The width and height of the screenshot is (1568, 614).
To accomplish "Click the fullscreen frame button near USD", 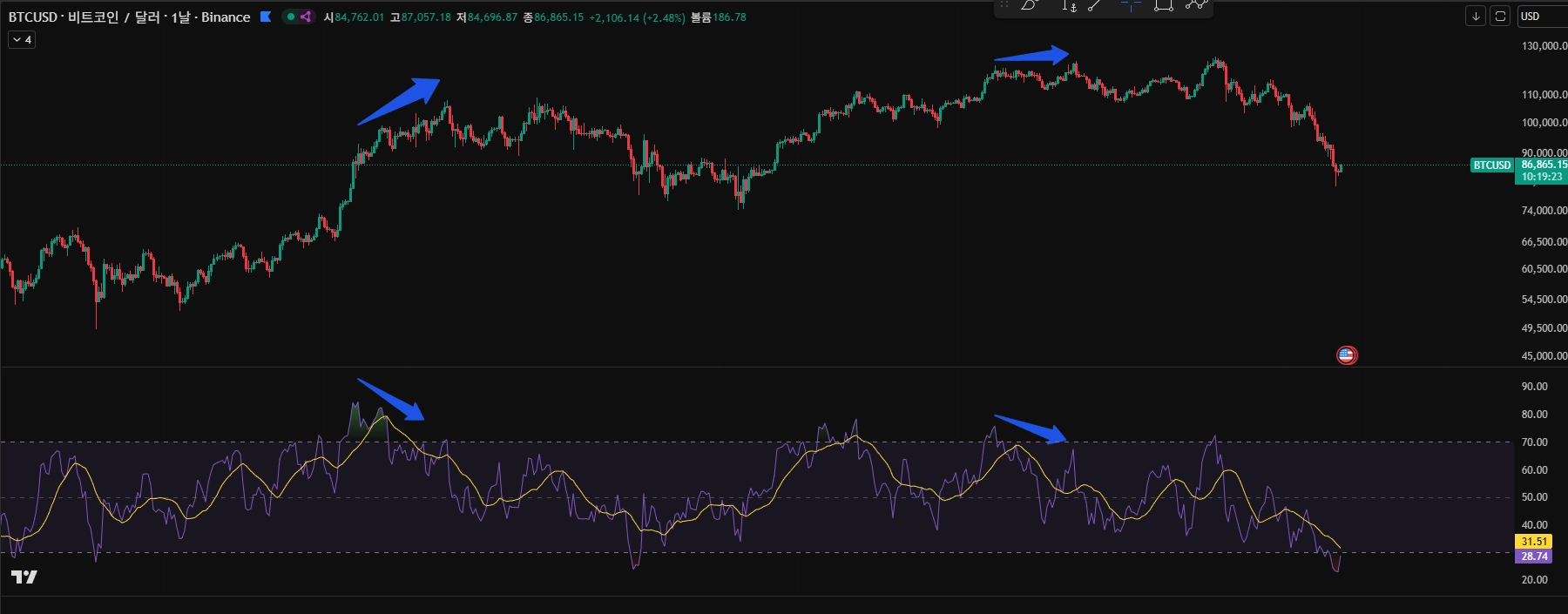I will pyautogui.click(x=1500, y=17).
